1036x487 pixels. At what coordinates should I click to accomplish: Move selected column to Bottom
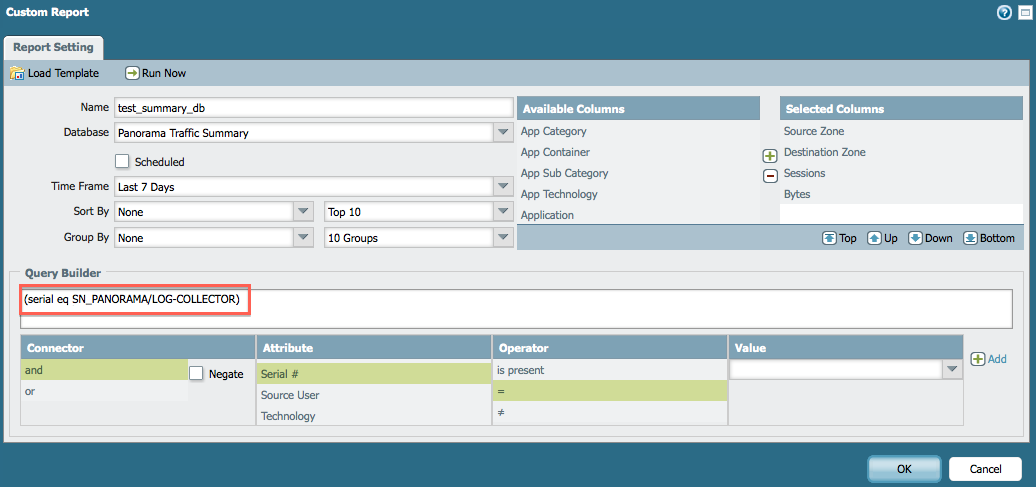(970, 238)
